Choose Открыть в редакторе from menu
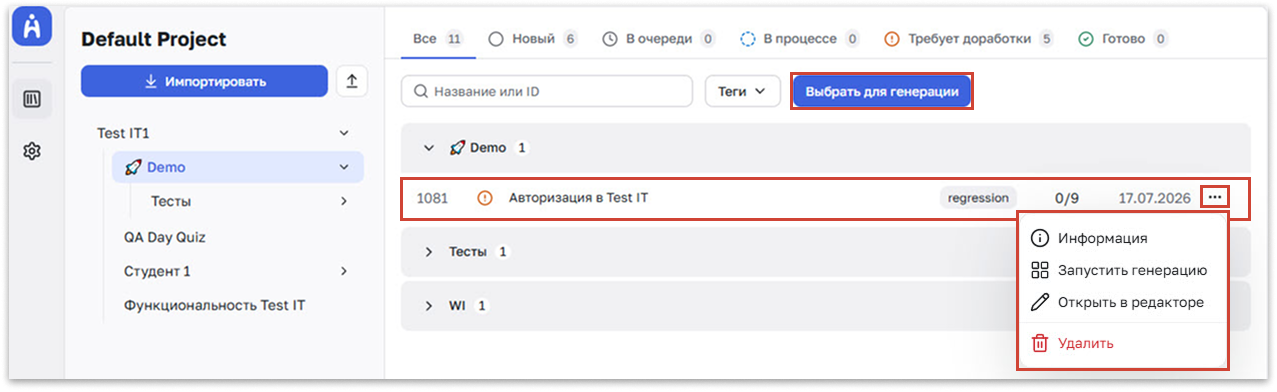1277x392 pixels. [1123, 302]
